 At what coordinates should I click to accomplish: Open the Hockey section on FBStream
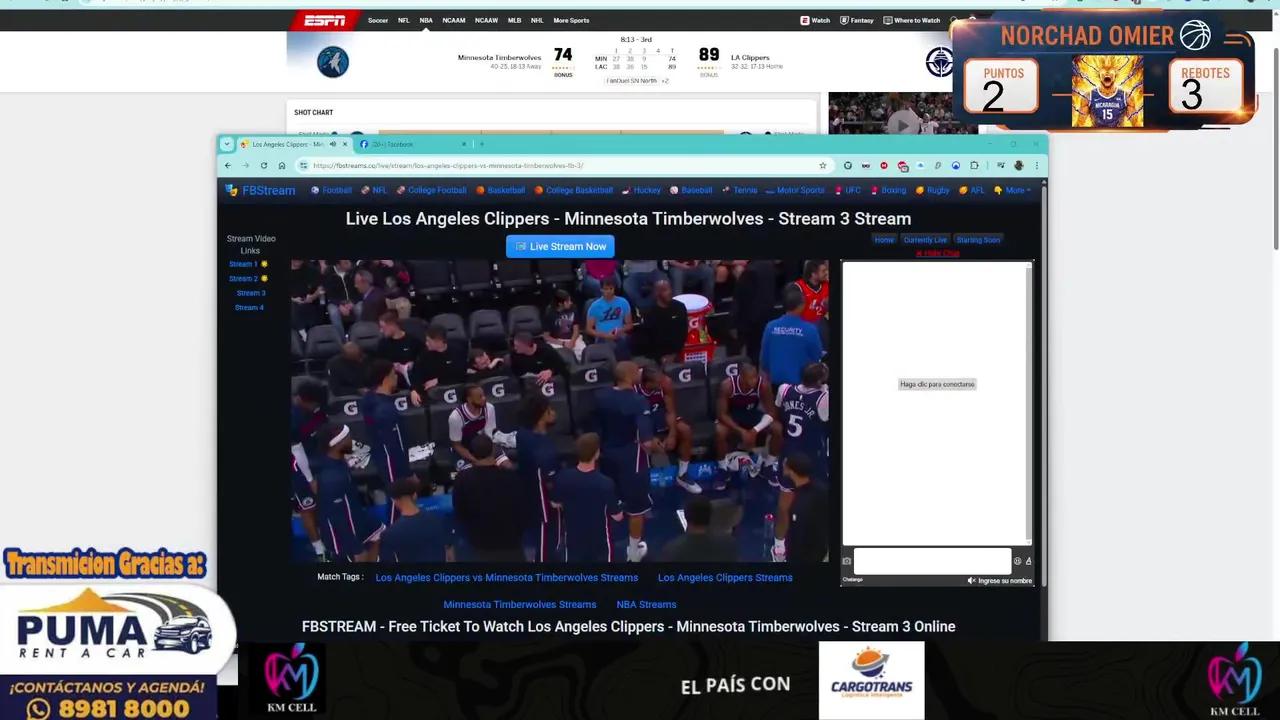click(x=647, y=190)
